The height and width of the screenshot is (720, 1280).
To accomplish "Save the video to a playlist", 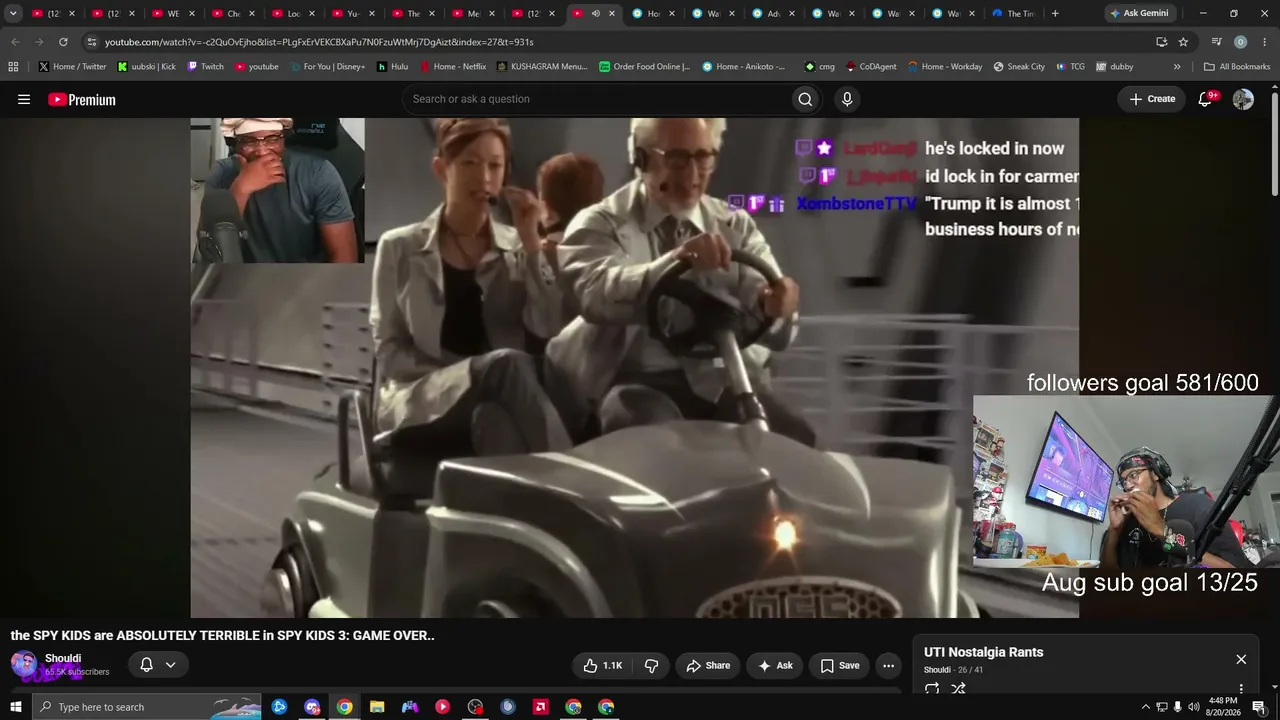I will pyautogui.click(x=840, y=665).
